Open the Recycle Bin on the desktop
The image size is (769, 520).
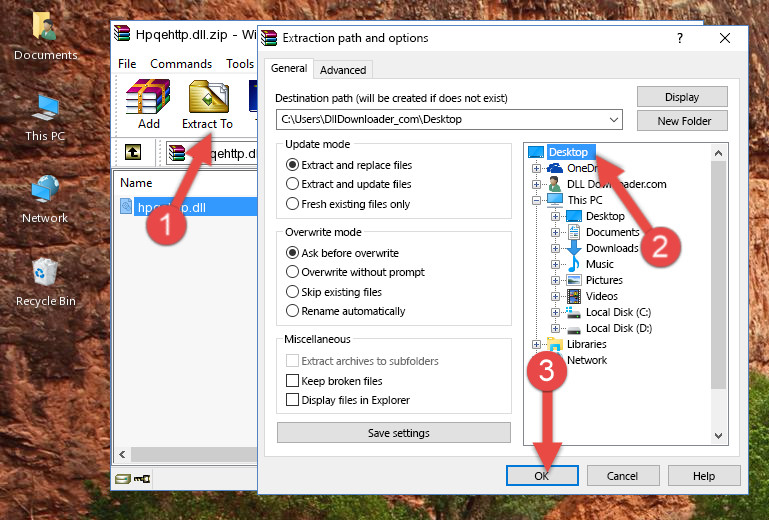(x=45, y=272)
